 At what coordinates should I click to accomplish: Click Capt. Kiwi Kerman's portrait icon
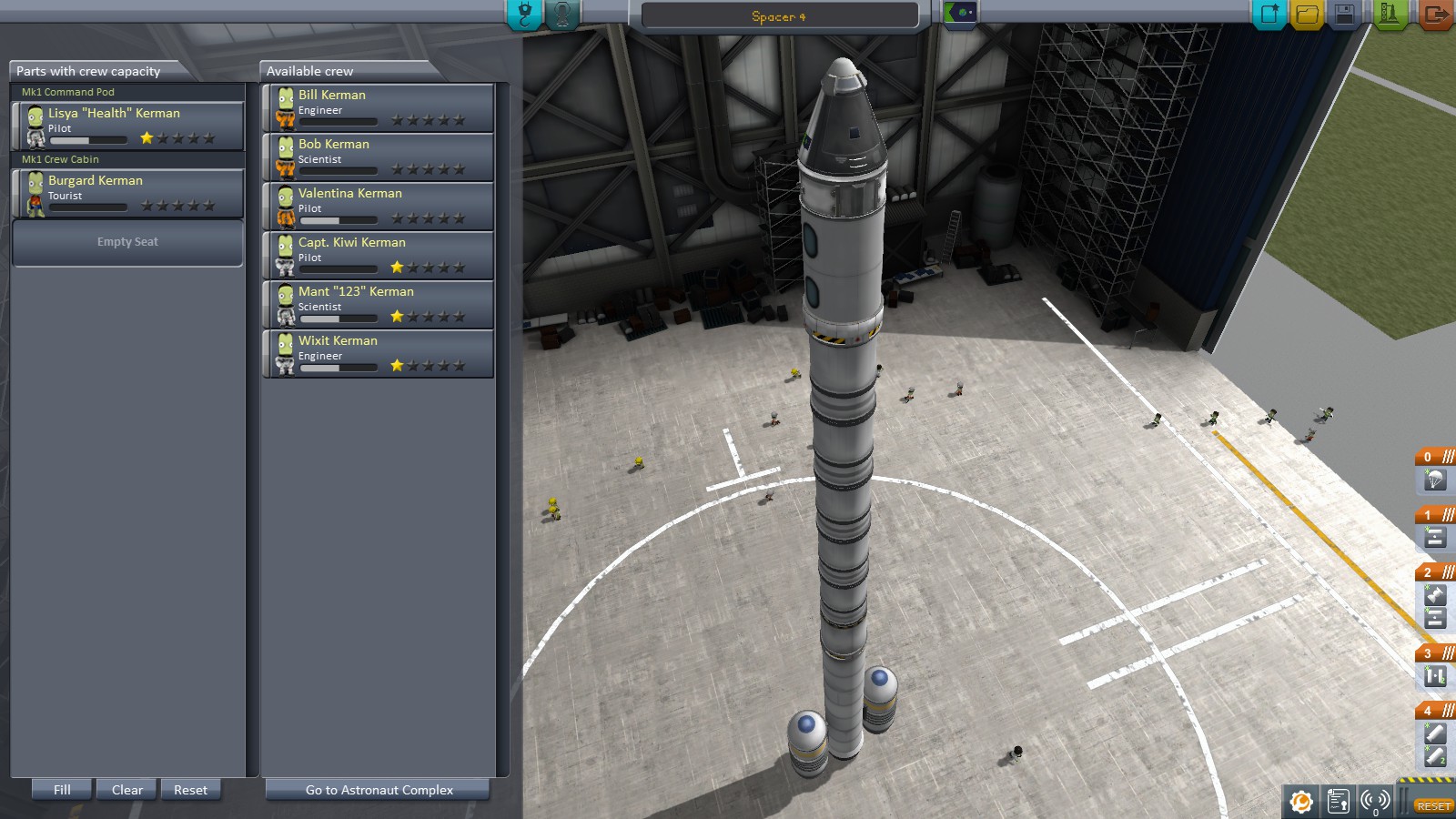click(x=286, y=256)
